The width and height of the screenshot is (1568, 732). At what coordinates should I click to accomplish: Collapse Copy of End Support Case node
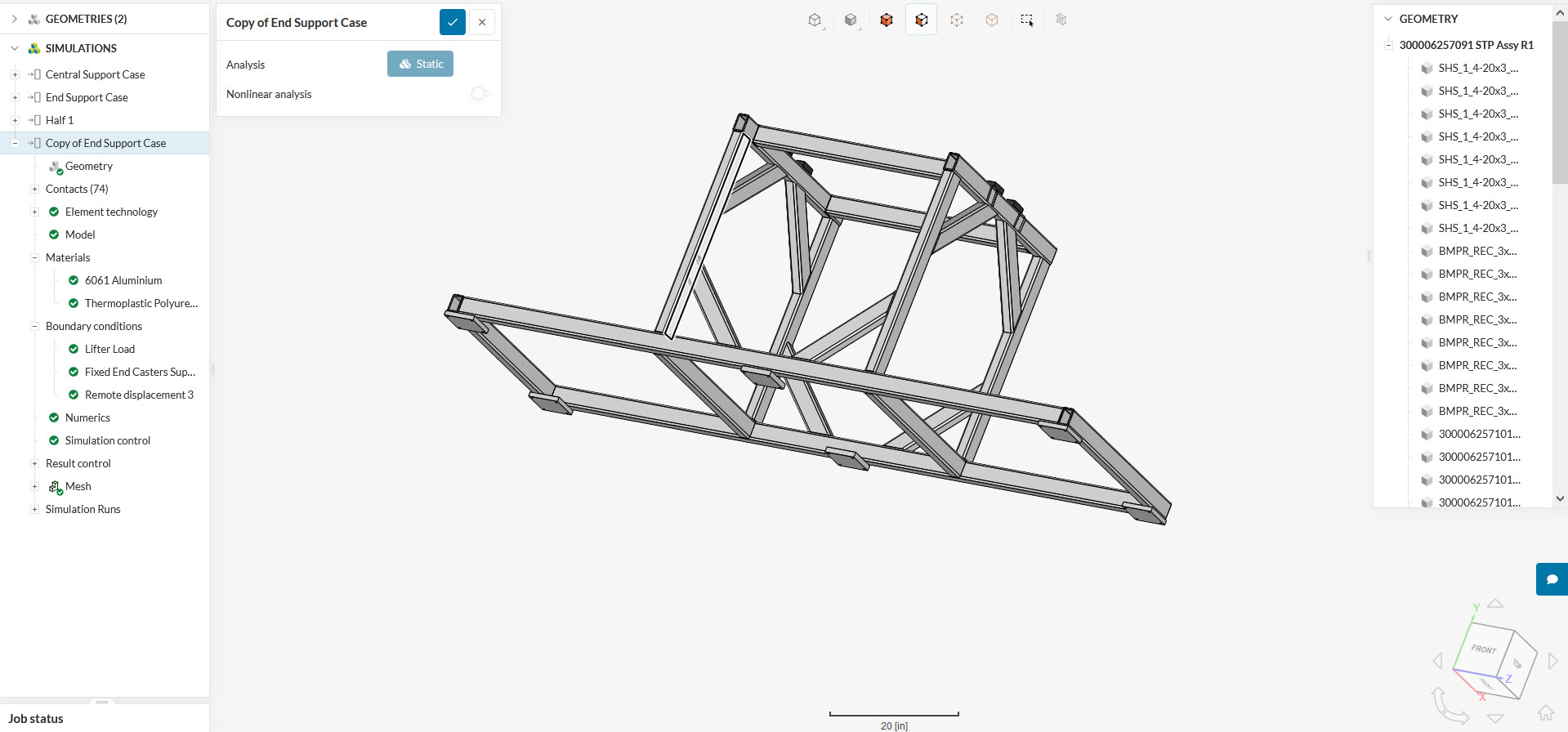pos(15,143)
